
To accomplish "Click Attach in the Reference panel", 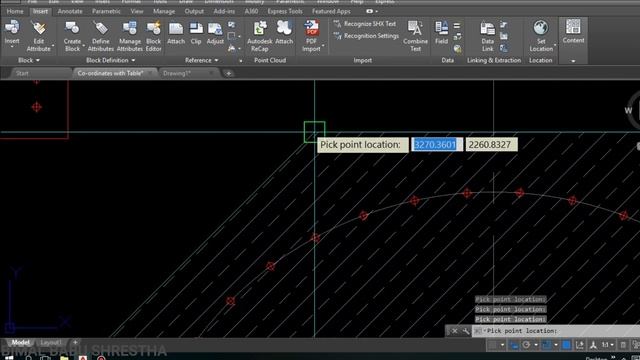I will point(176,33).
